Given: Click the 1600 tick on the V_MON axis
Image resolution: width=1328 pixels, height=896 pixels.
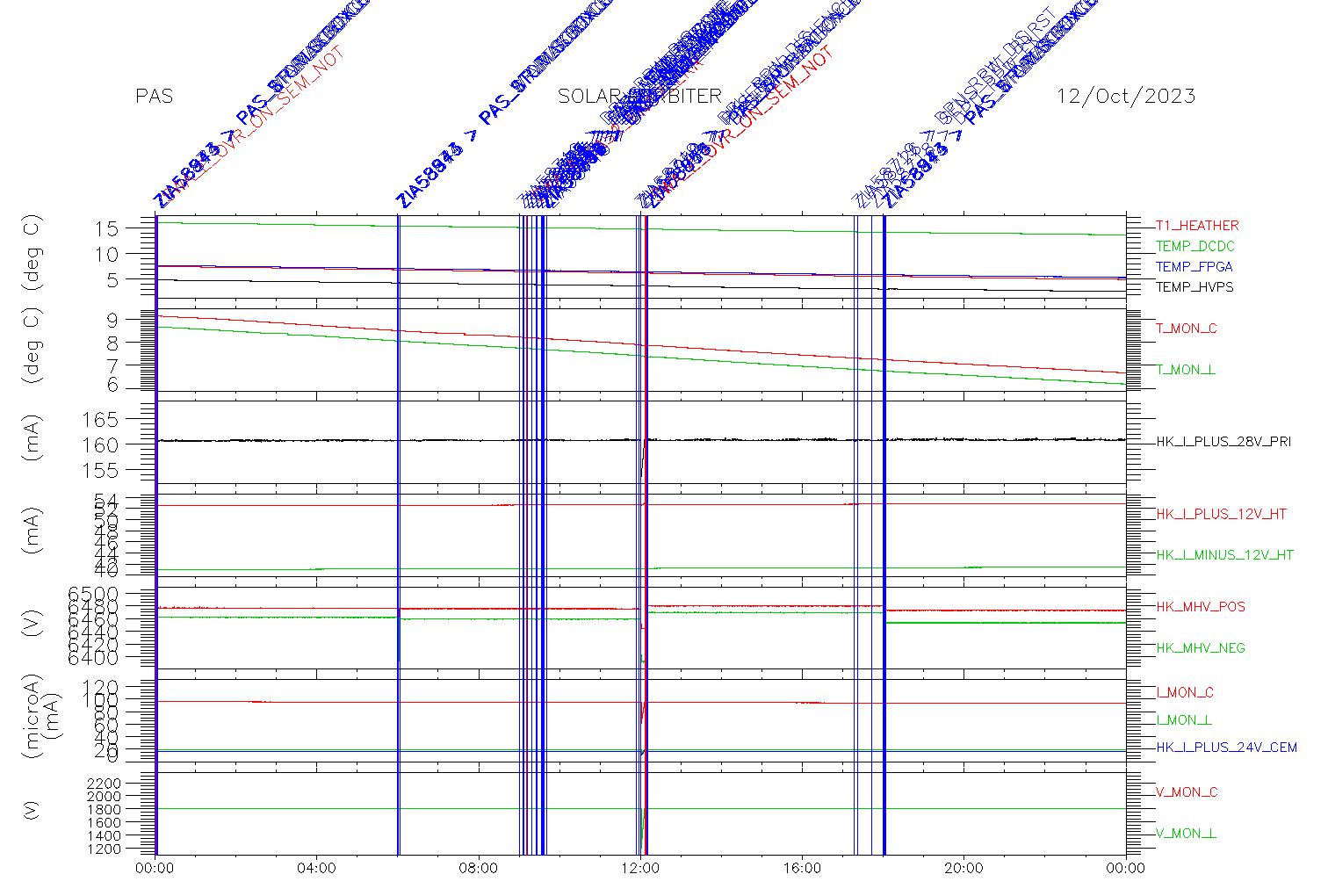Looking at the screenshot, I should 105,823.
